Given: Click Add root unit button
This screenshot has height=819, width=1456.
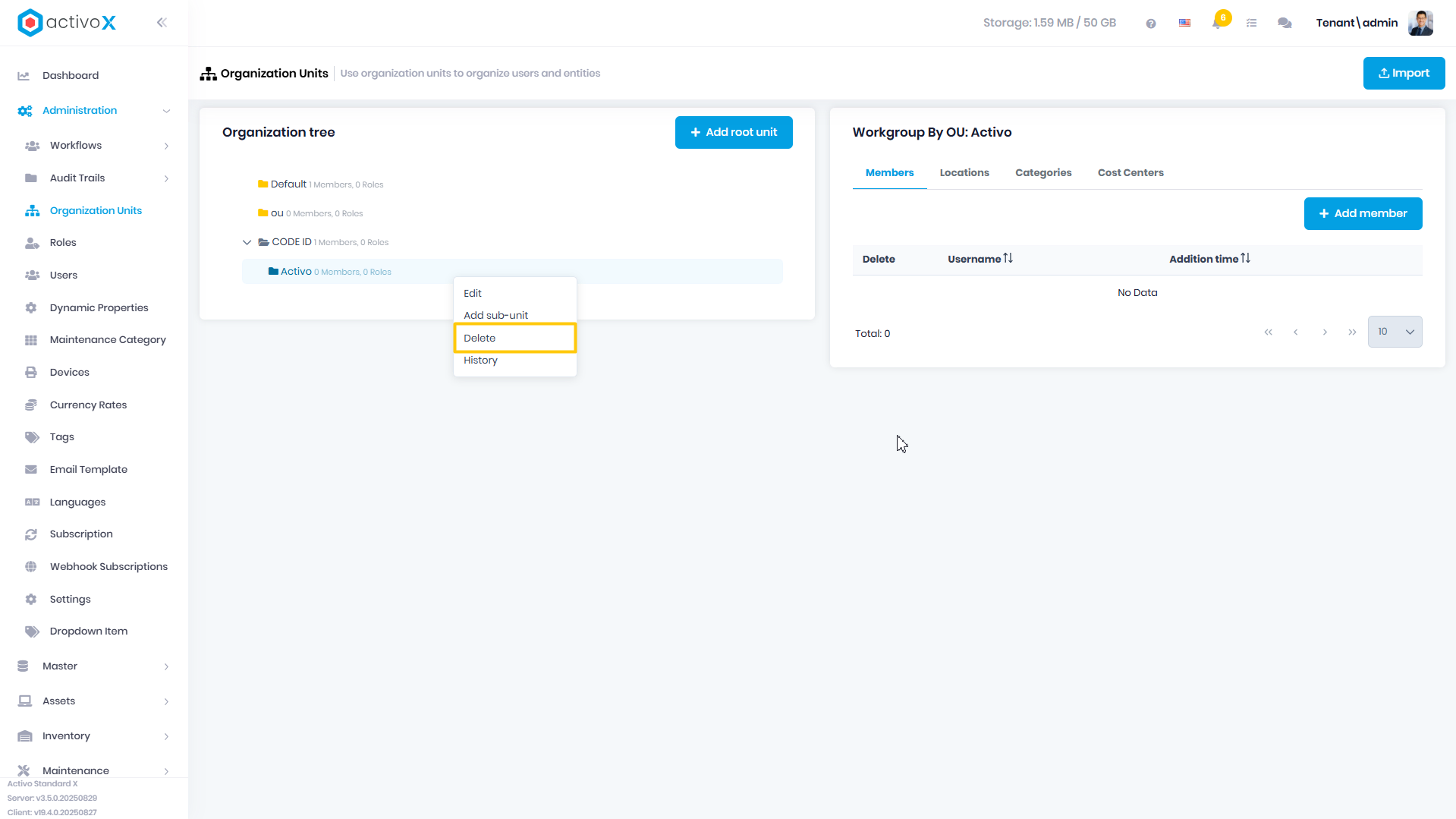Looking at the screenshot, I should pos(734,132).
